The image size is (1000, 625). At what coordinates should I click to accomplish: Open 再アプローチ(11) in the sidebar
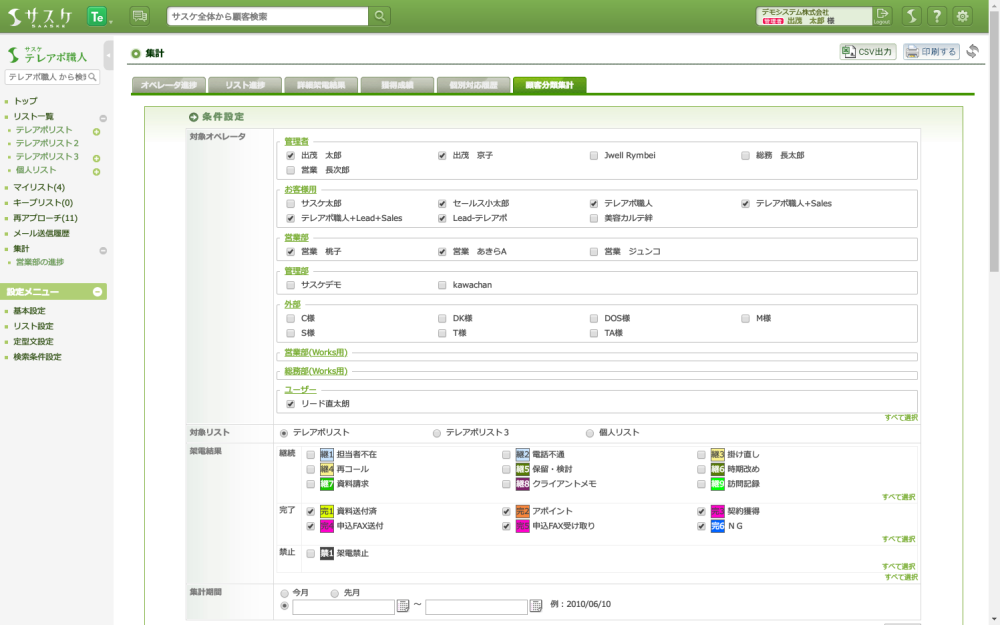45,218
